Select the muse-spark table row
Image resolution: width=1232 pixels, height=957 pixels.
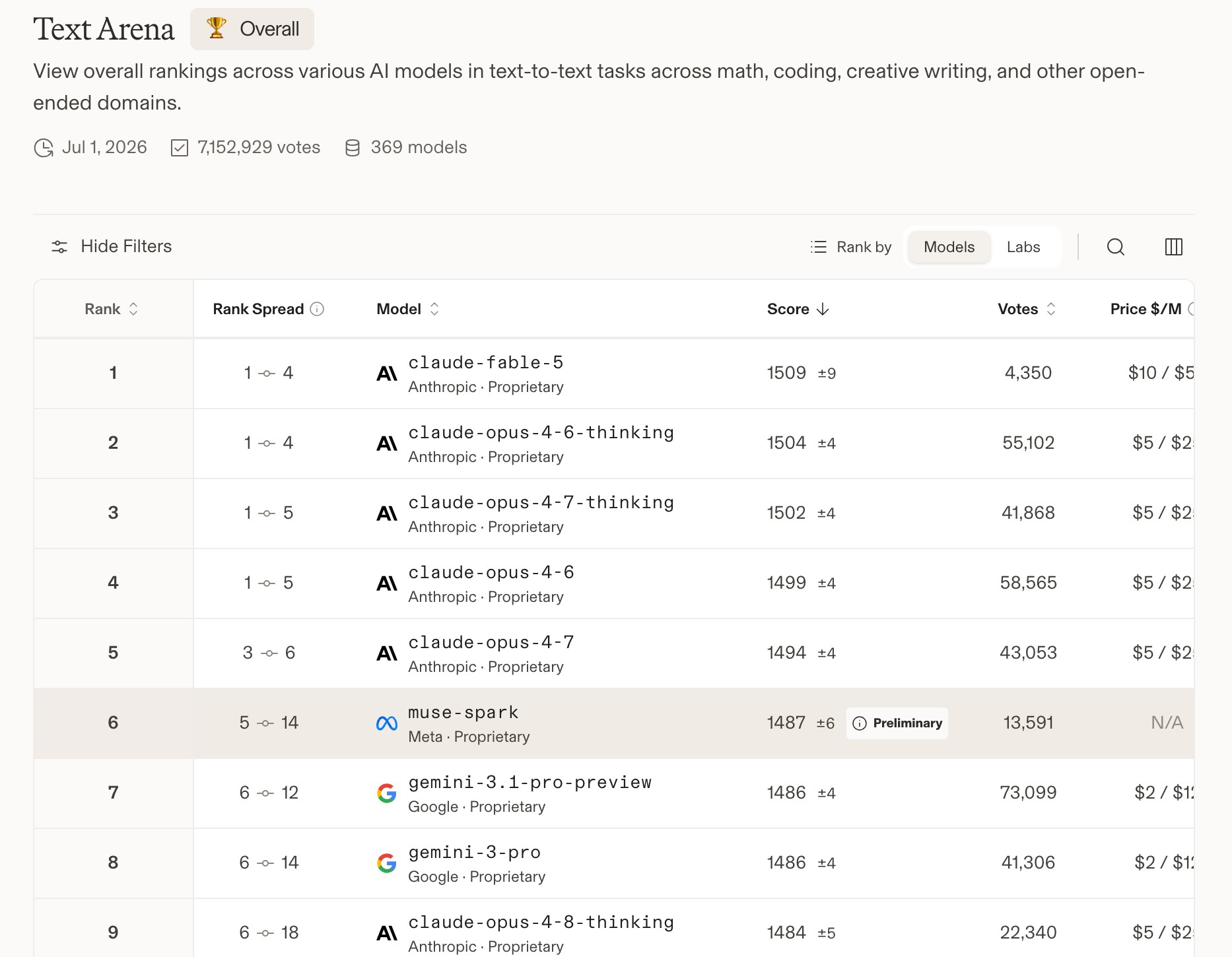tap(614, 723)
